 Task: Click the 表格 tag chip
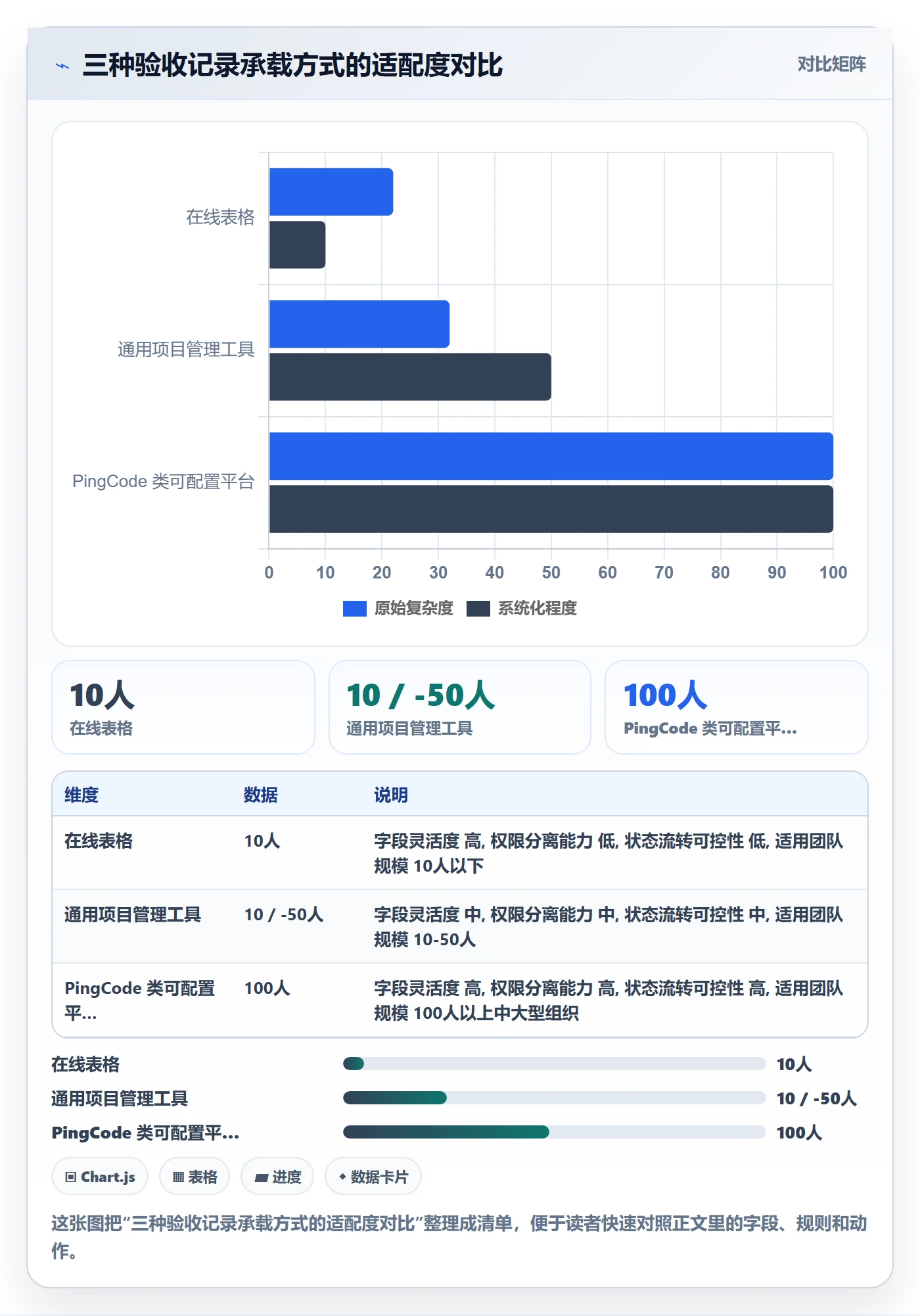tap(195, 1177)
